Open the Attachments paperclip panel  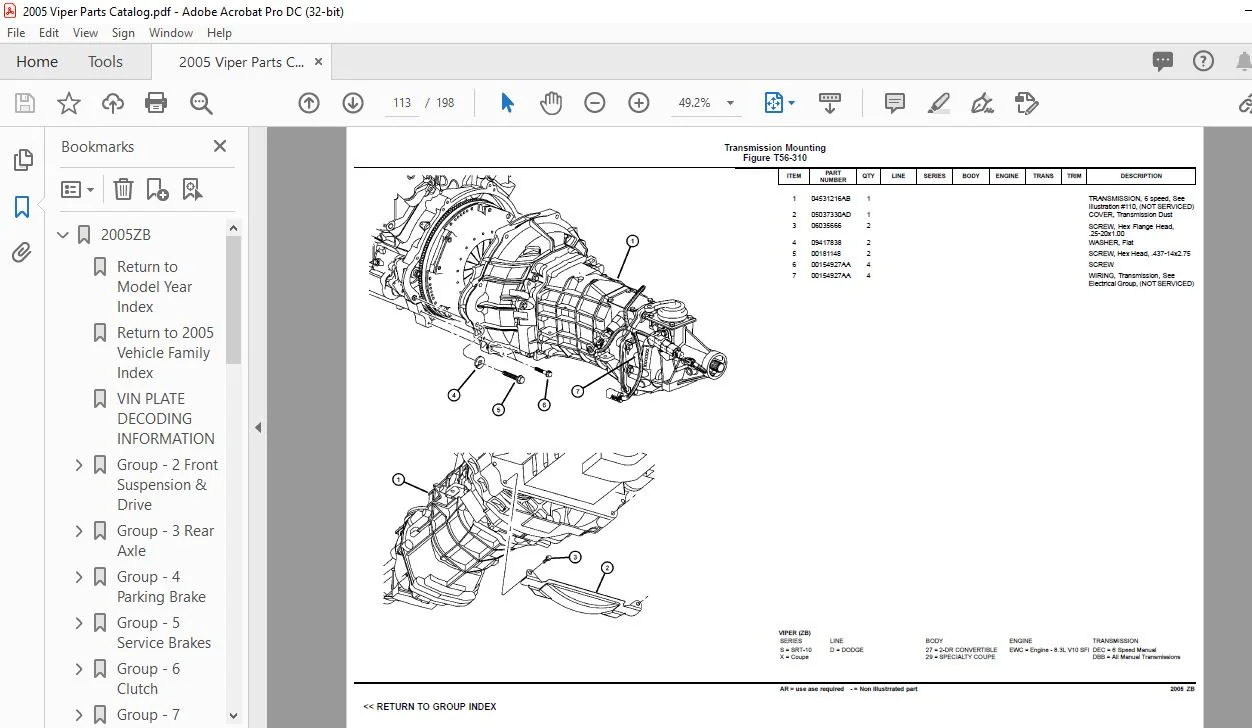(21, 253)
